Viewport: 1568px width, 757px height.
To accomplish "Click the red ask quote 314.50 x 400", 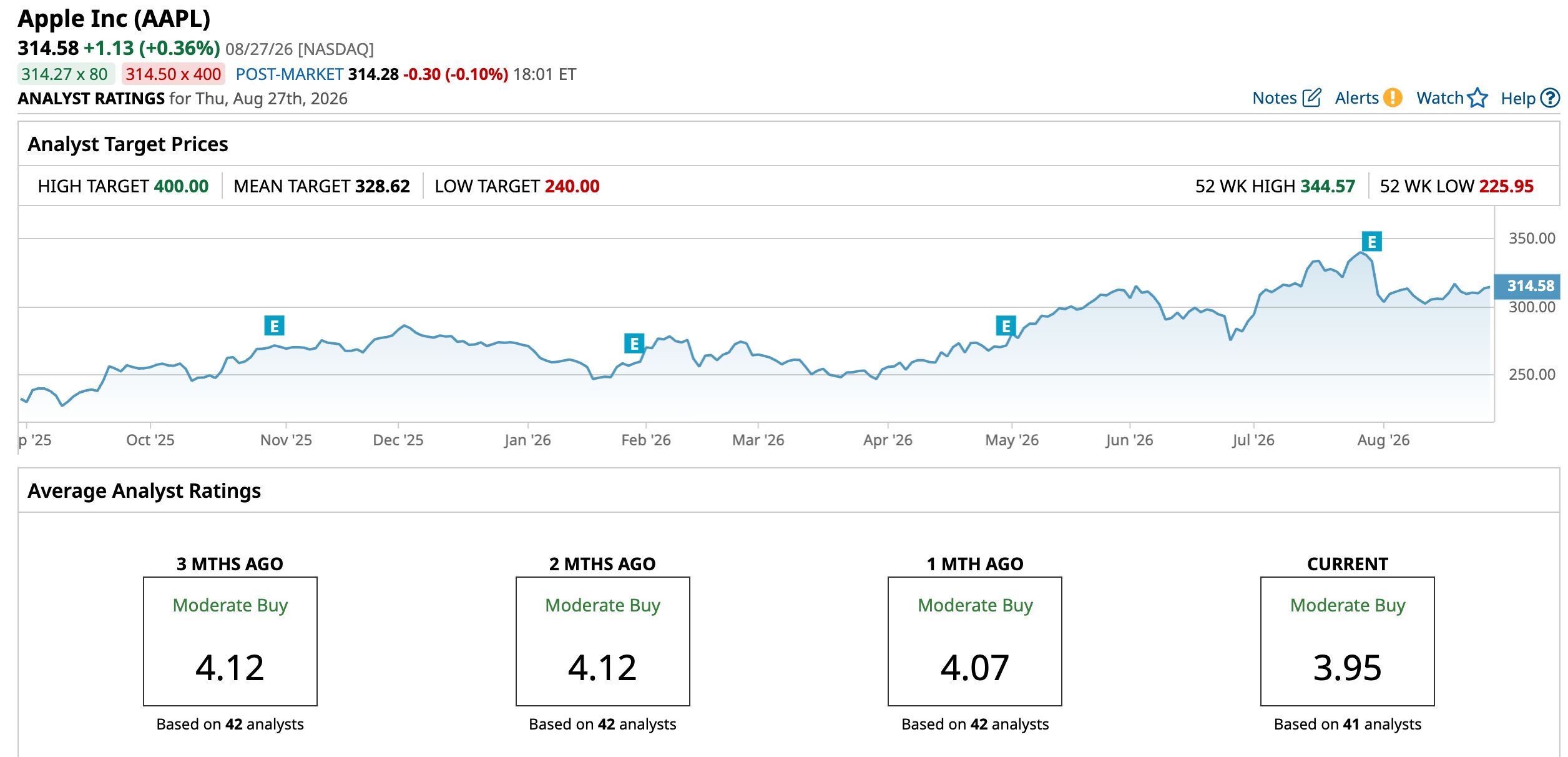I will point(173,74).
